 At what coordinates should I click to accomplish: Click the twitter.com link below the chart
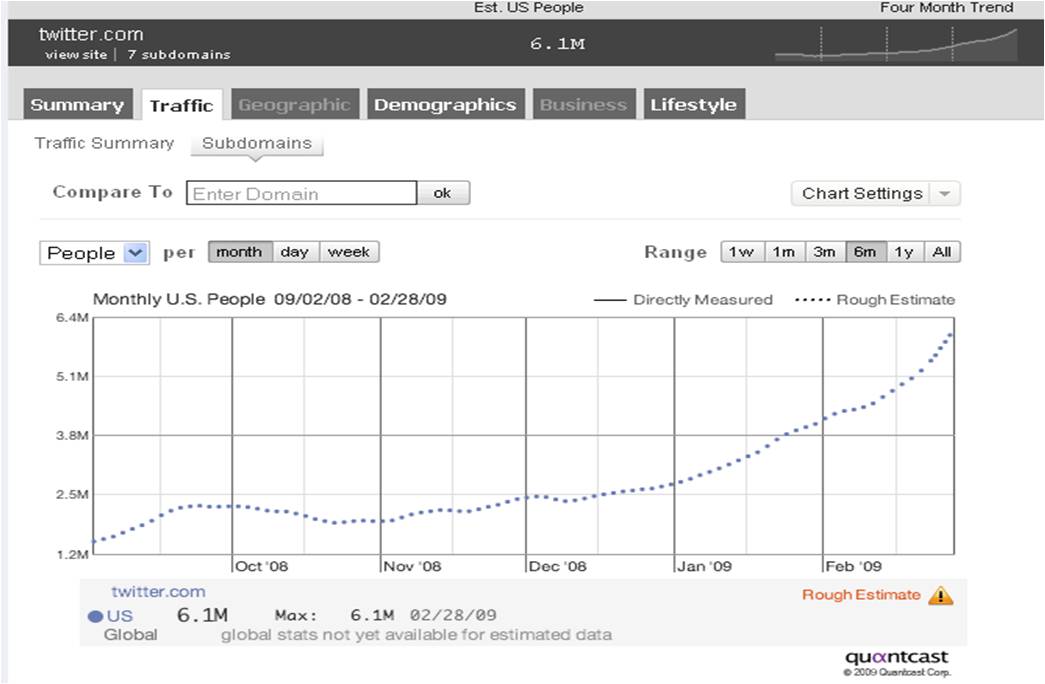158,591
